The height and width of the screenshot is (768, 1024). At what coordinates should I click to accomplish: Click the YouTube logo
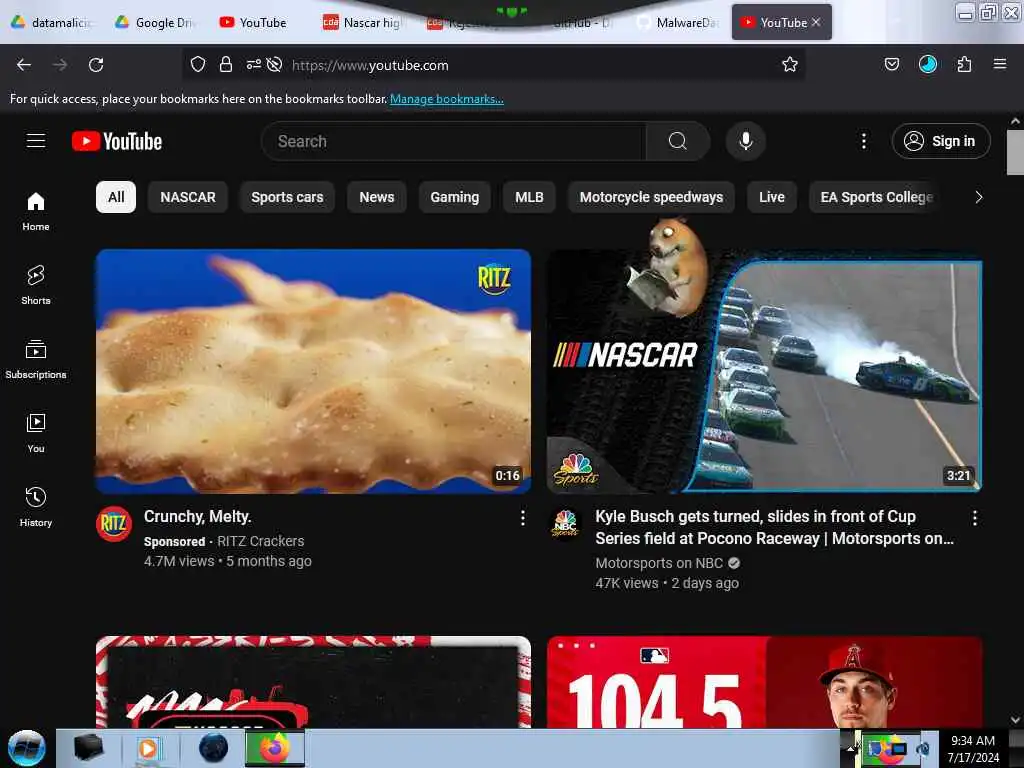117,141
